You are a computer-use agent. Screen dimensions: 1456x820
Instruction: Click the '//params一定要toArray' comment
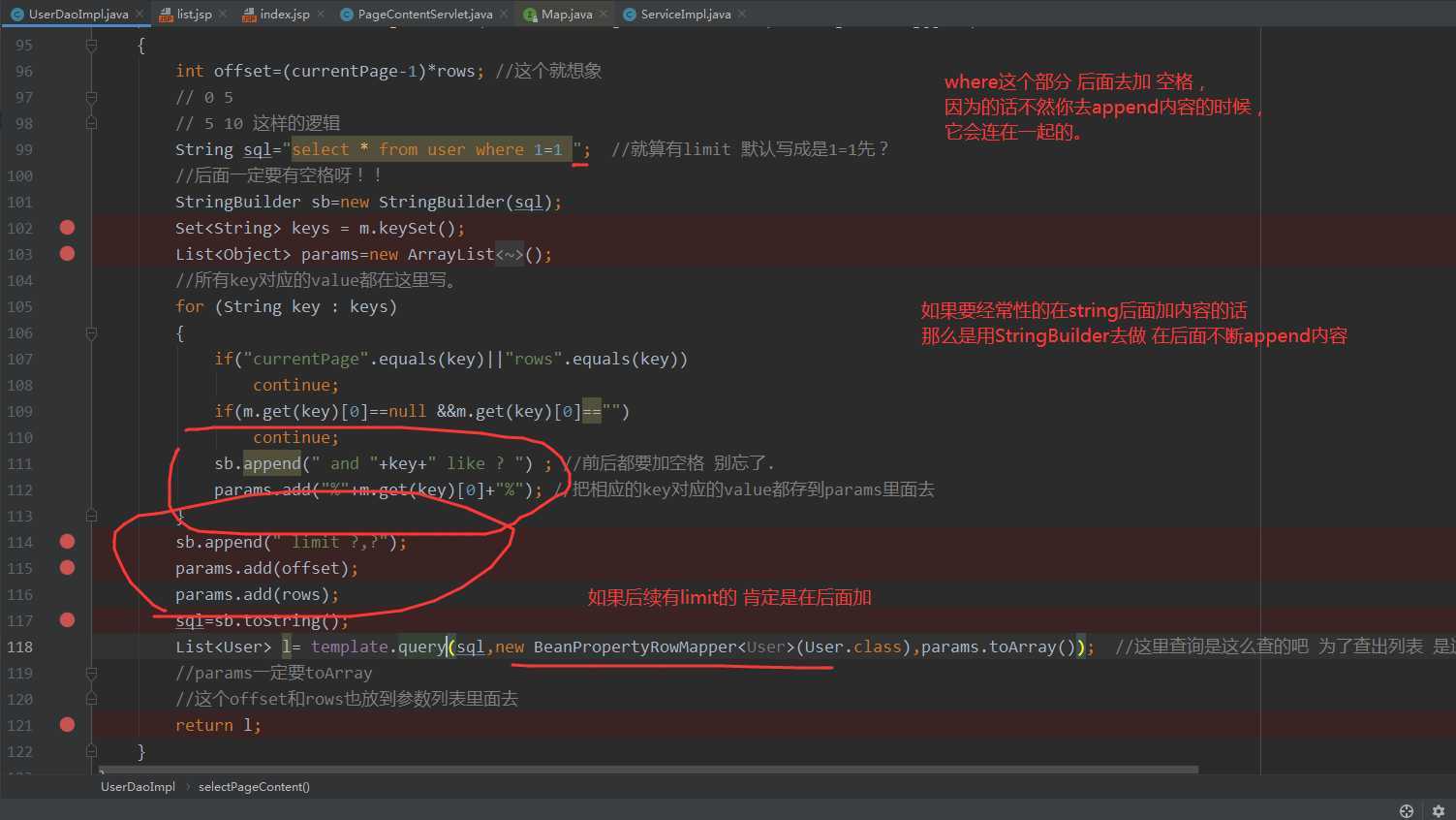click(273, 673)
